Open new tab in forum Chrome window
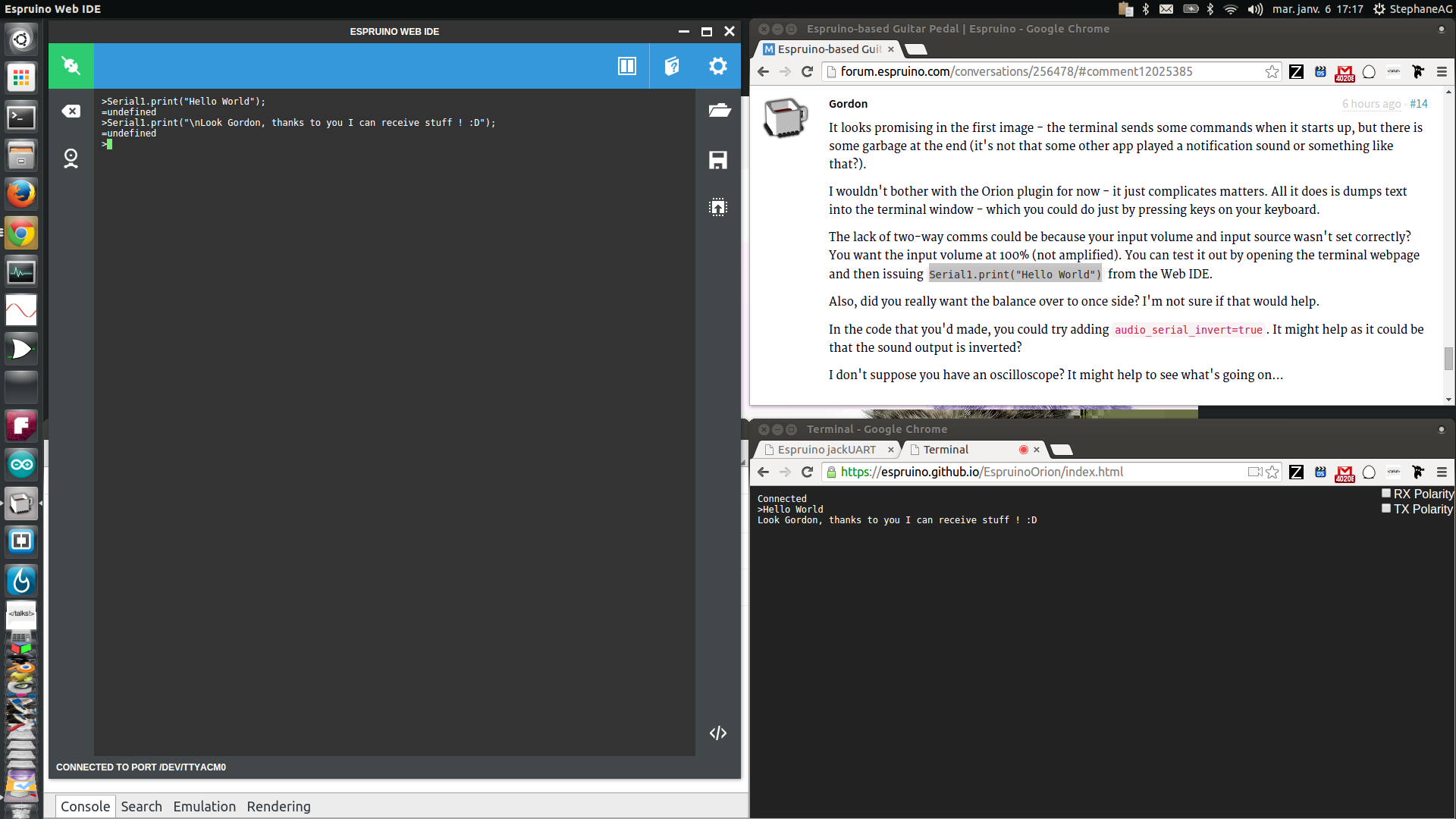This screenshot has height=819, width=1456. (x=916, y=49)
